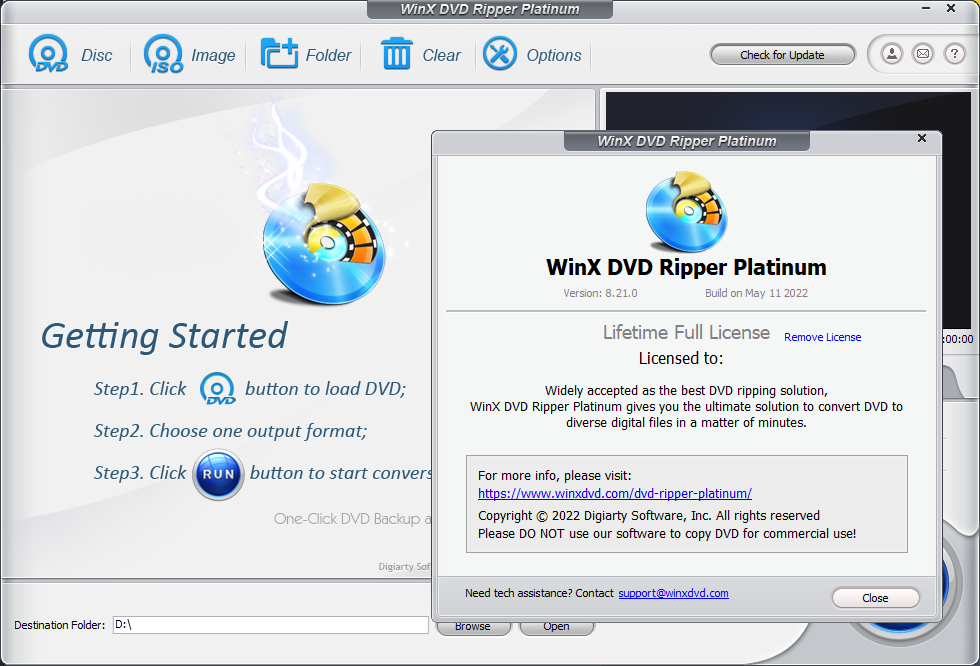Click the Browse button
980x666 pixels.
click(472, 627)
